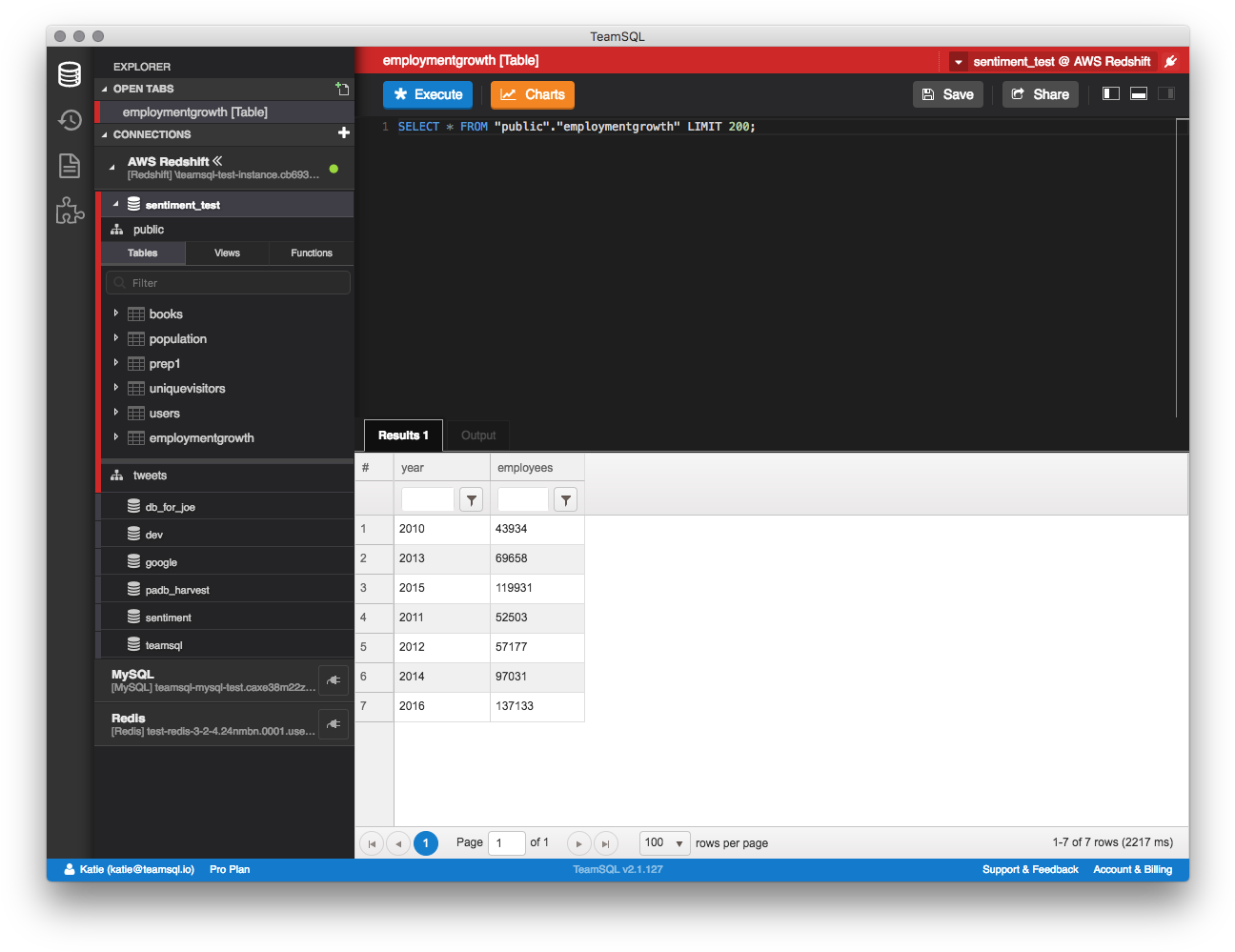Expand the population table
The height and width of the screenshot is (952, 1235).
pyautogui.click(x=116, y=337)
